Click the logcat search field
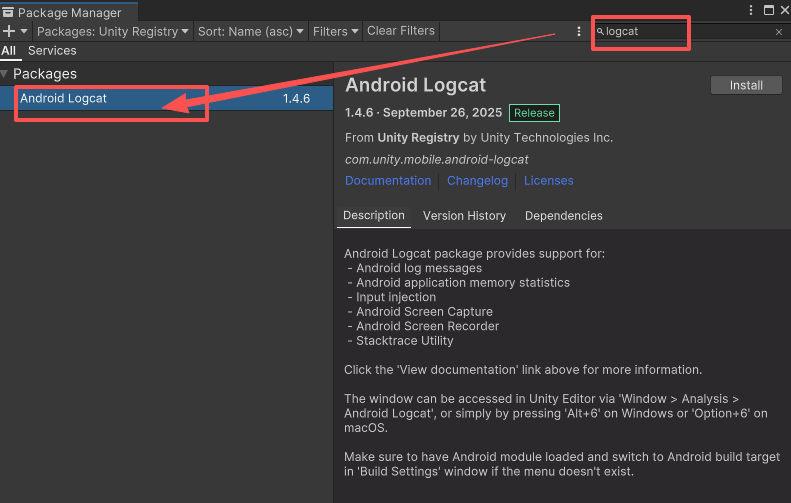The image size is (791, 503). [x=688, y=31]
